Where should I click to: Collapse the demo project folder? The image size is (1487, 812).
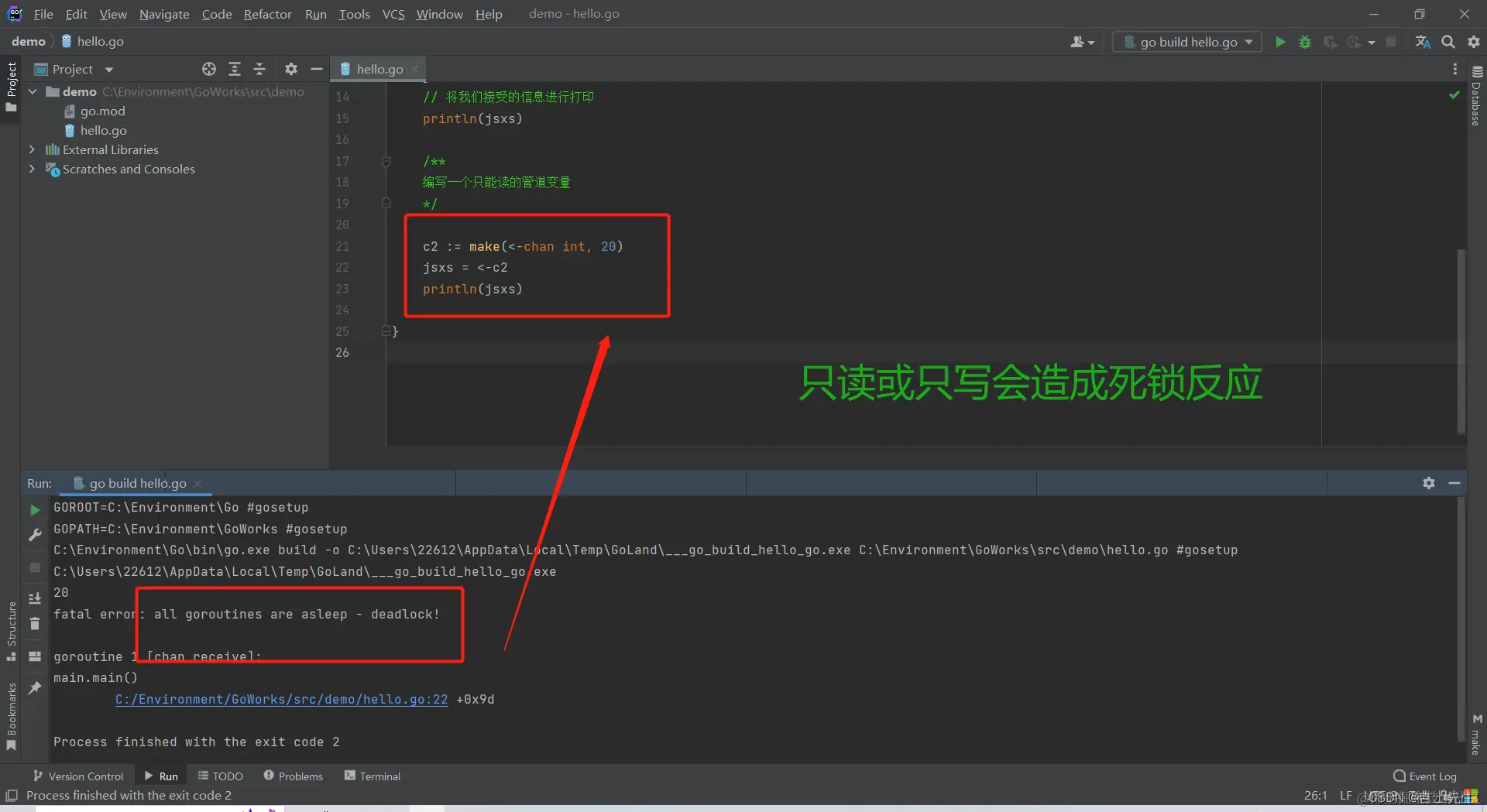[33, 91]
